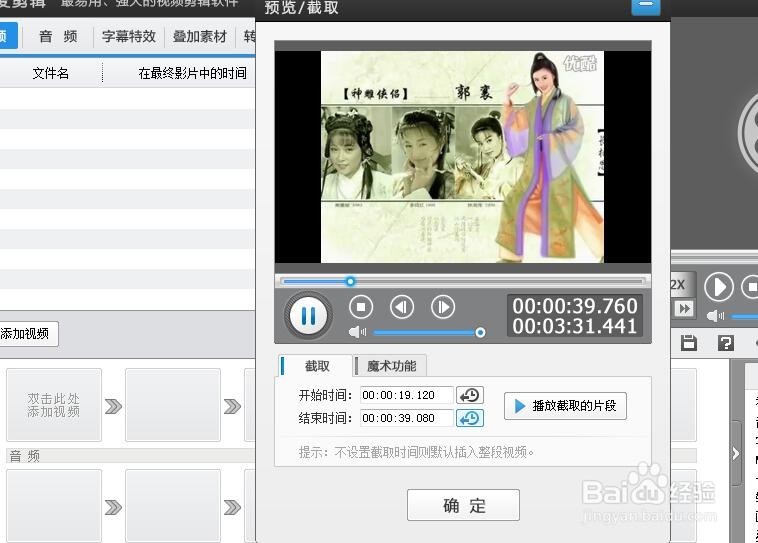758x543 pixels.
Task: Click the 开始时间 input field
Action: (x=407, y=395)
